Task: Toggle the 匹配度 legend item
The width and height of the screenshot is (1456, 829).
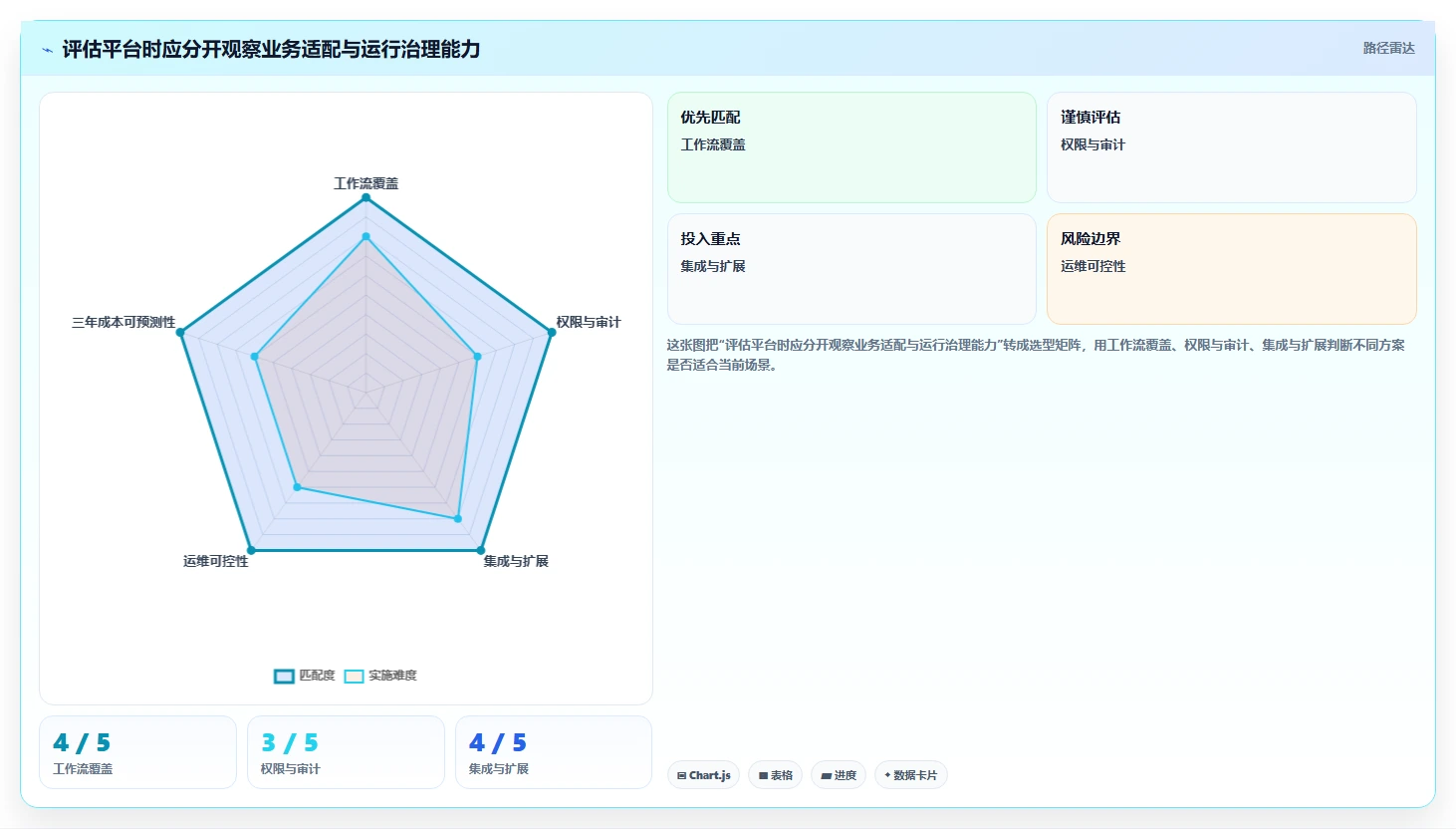Action: point(305,676)
